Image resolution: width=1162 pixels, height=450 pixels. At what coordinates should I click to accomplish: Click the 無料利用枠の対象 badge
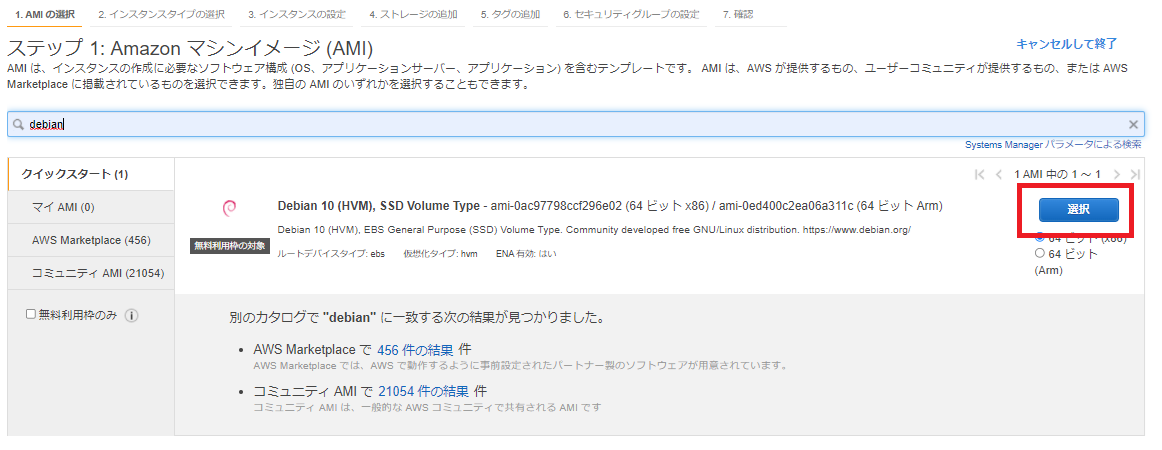click(230, 246)
